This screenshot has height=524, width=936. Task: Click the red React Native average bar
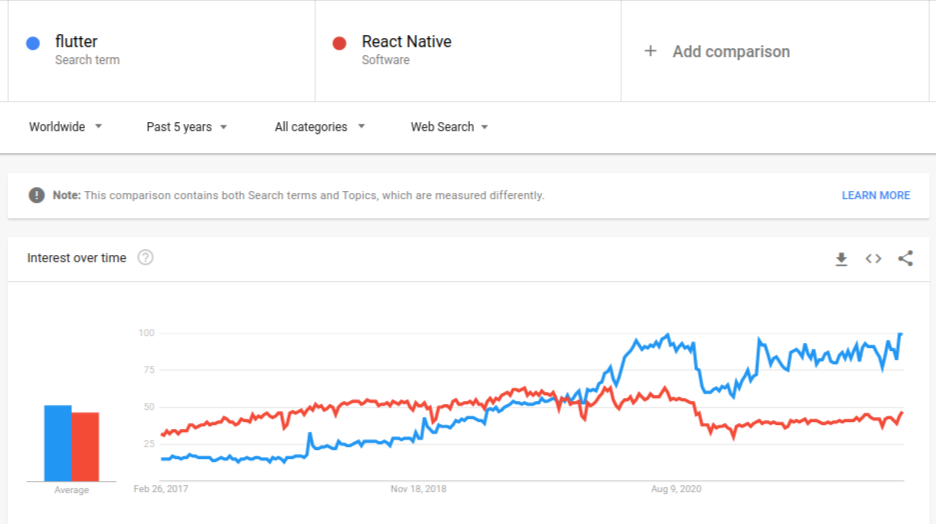[x=85, y=446]
